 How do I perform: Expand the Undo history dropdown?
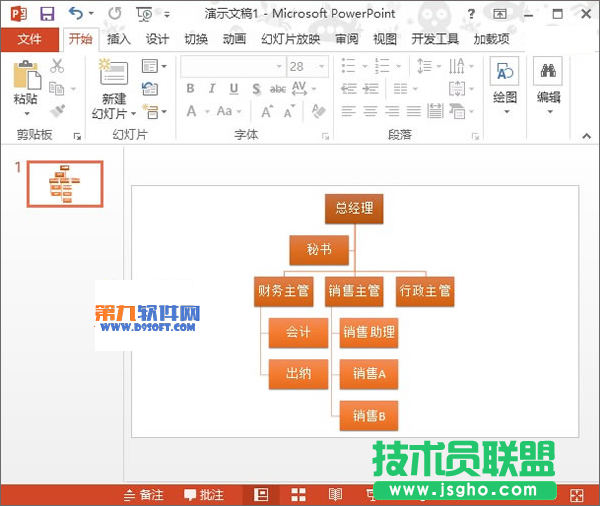[91, 14]
